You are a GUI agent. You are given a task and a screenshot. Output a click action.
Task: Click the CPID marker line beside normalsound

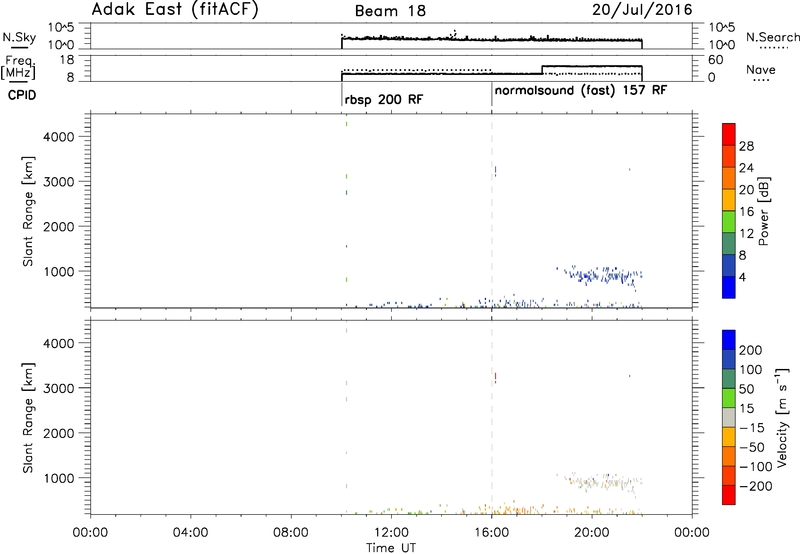click(x=492, y=94)
